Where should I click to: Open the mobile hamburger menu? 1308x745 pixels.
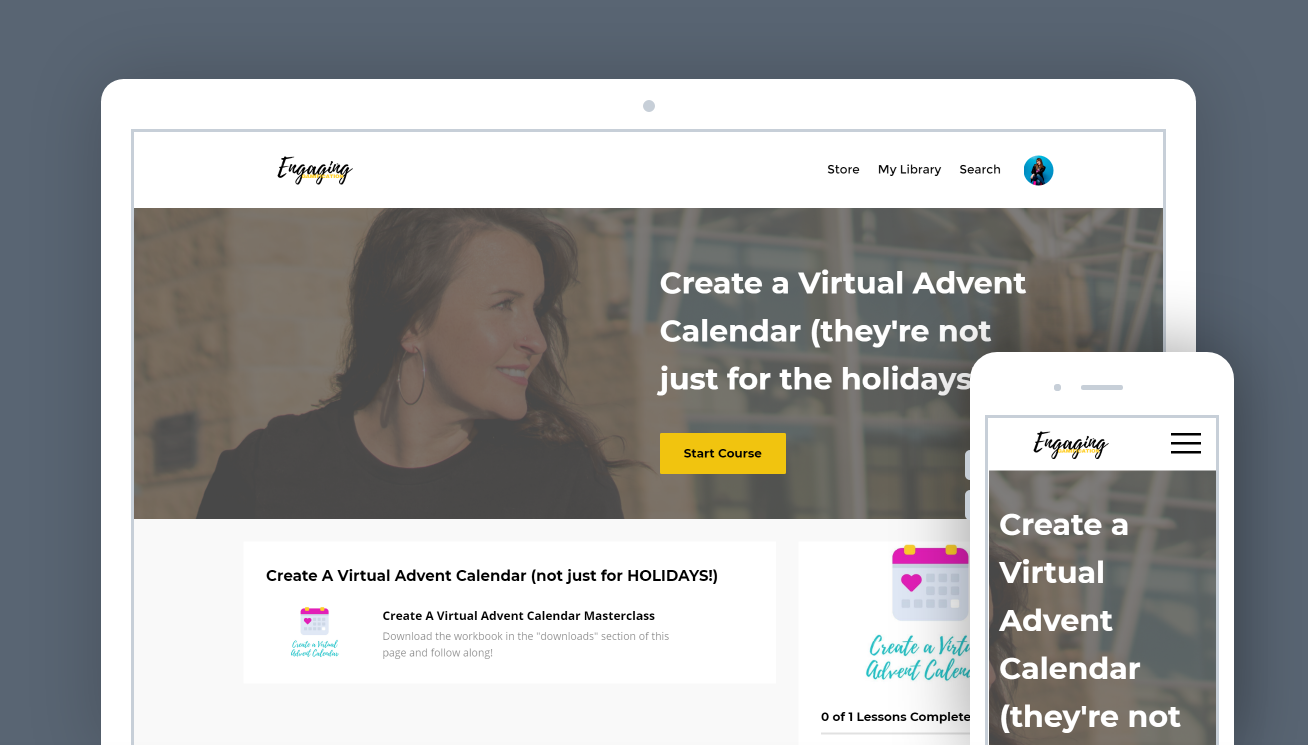click(1186, 443)
